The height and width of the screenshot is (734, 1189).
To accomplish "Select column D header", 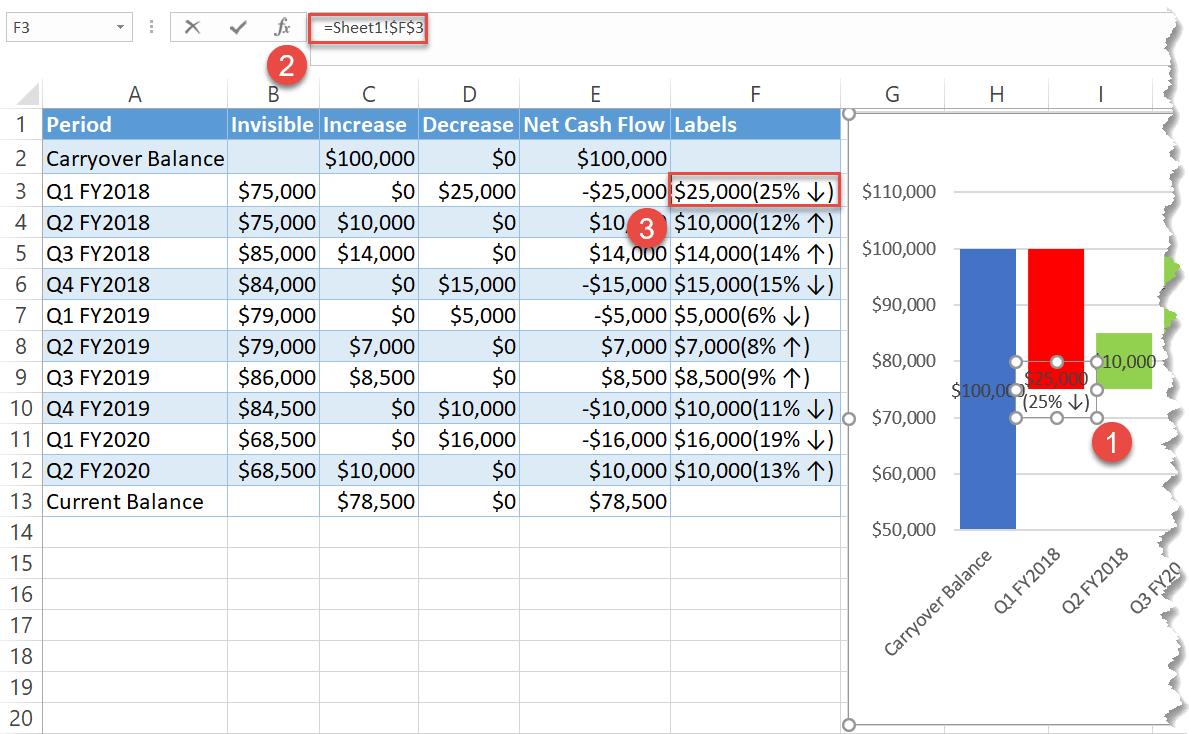I will [469, 94].
